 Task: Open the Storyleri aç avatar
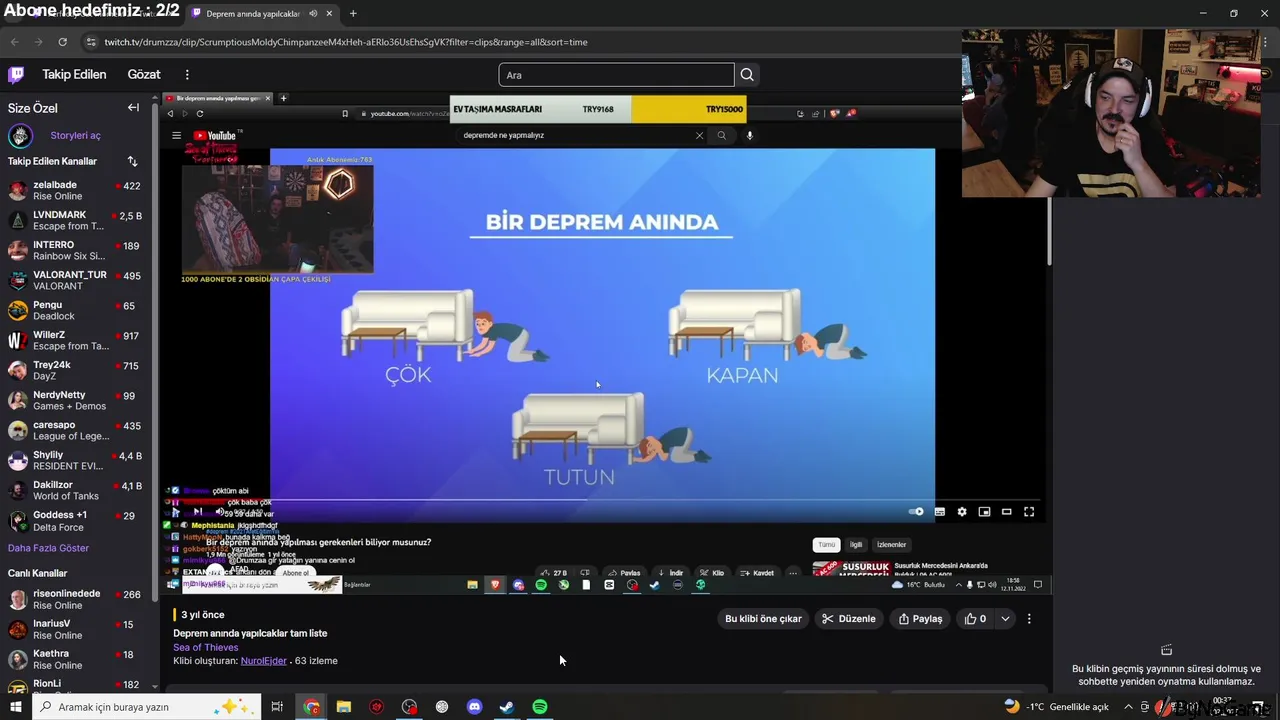[x=20, y=136]
